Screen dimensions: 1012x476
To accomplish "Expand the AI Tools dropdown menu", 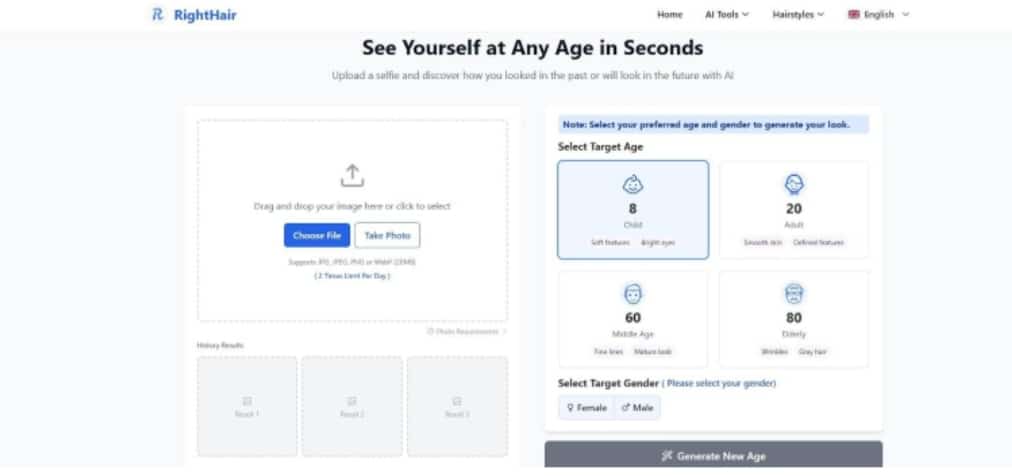I will point(727,15).
